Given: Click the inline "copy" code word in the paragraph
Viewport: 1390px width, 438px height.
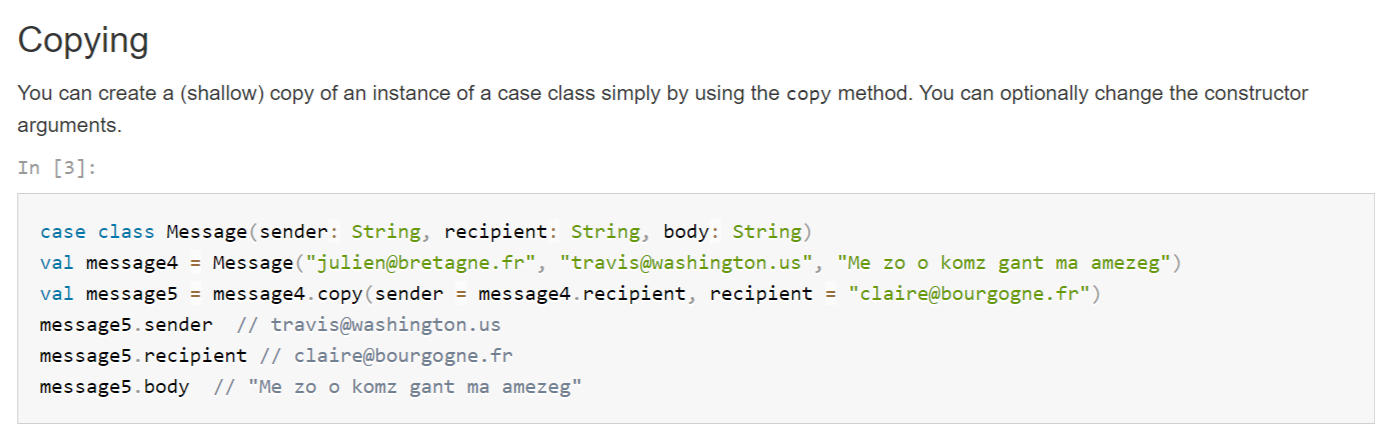Looking at the screenshot, I should (808, 95).
